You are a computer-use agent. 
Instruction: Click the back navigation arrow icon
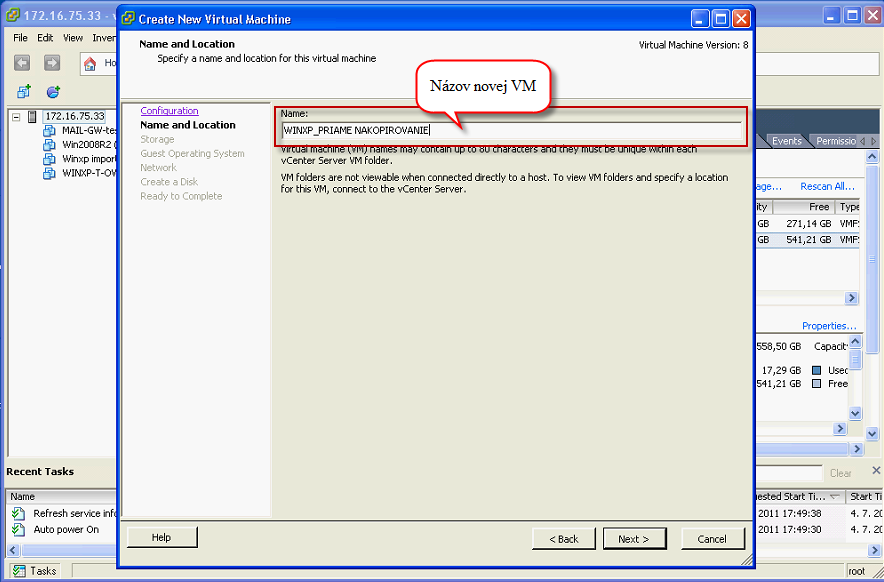pos(22,63)
